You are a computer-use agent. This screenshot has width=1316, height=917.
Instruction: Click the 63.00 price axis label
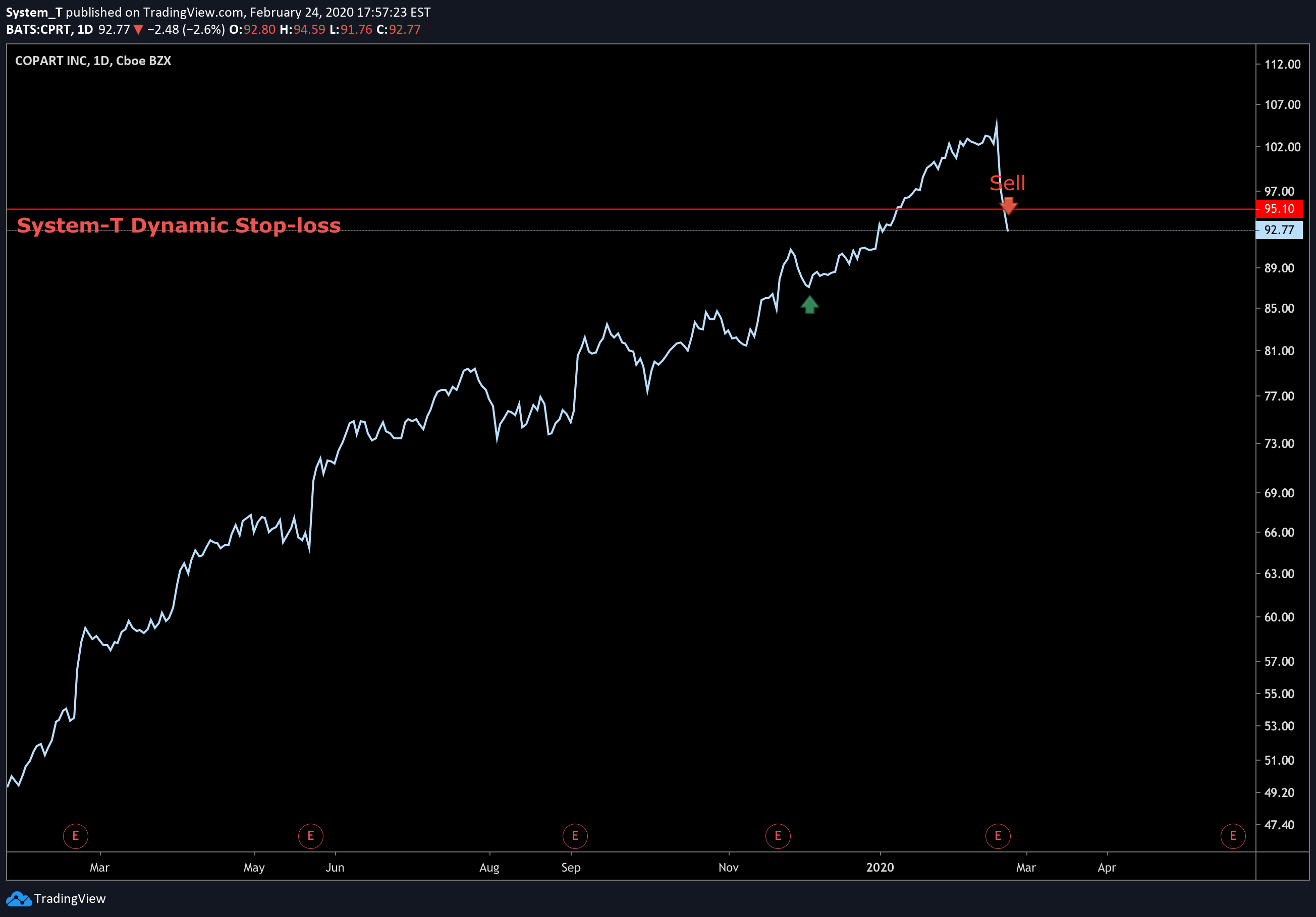[1279, 574]
